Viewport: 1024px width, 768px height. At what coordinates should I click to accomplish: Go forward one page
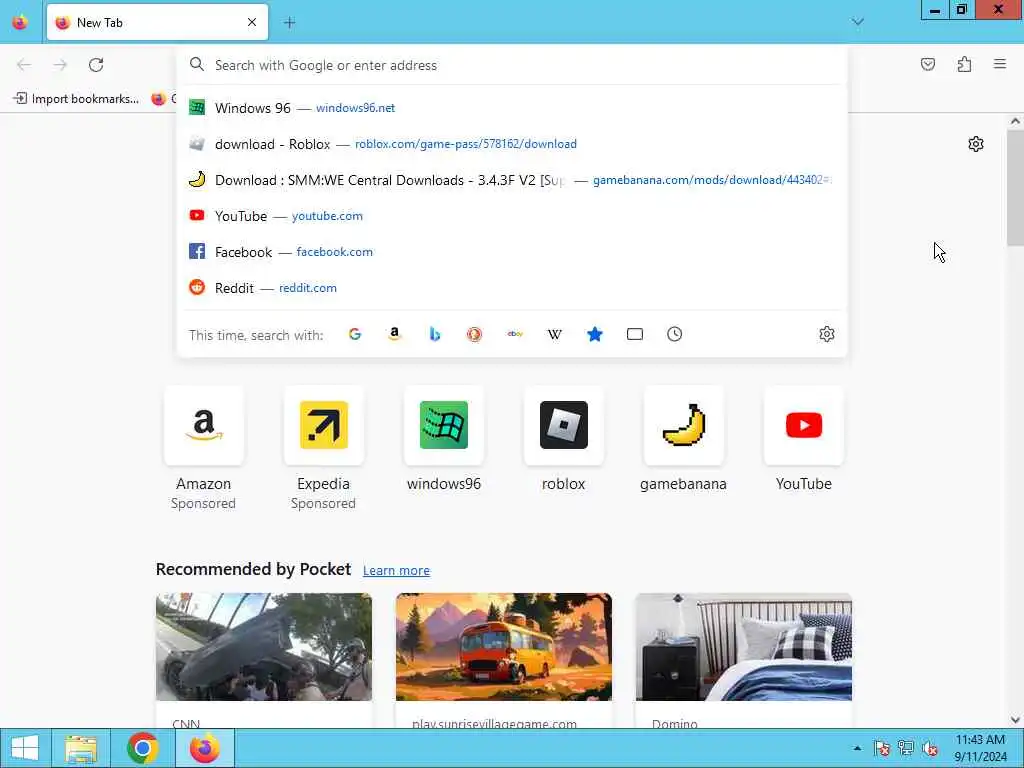[60, 65]
